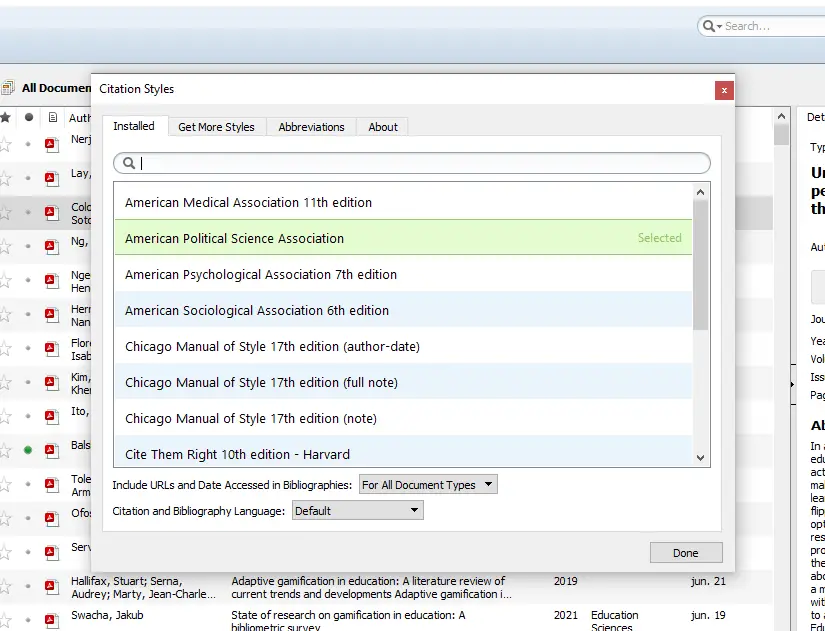This screenshot has height=631, width=825.
Task: Click the document list scroll up arrow
Action: point(781,116)
